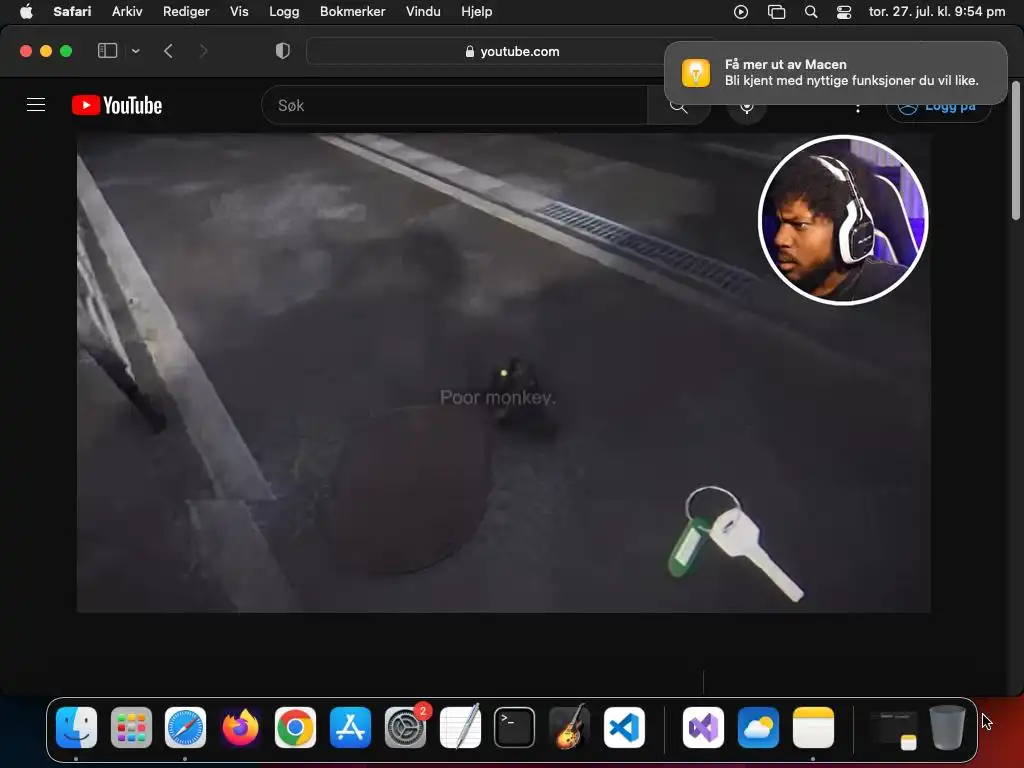Open the Arkiv menu
1024x768 pixels.
pos(127,11)
